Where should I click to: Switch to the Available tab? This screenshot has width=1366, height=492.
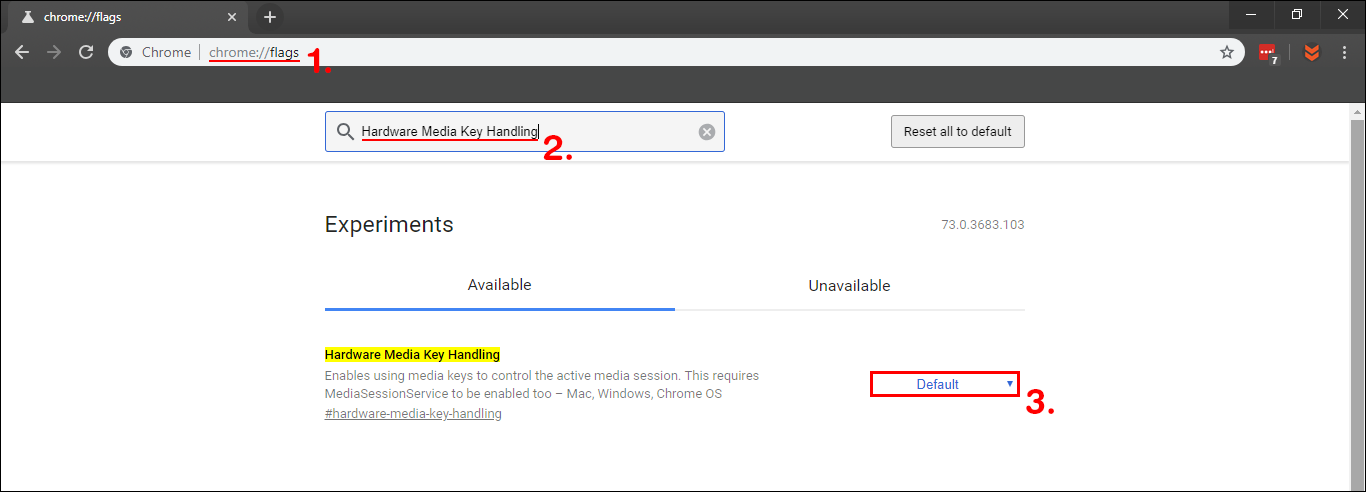click(x=500, y=285)
